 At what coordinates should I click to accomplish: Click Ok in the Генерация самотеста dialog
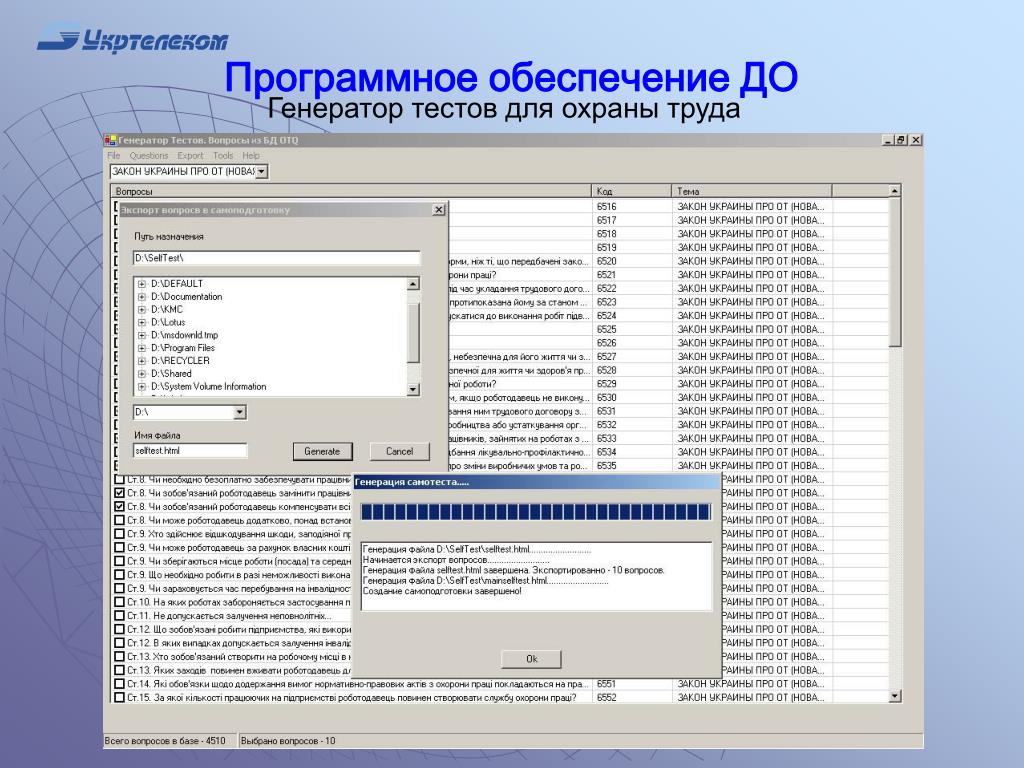(x=531, y=659)
